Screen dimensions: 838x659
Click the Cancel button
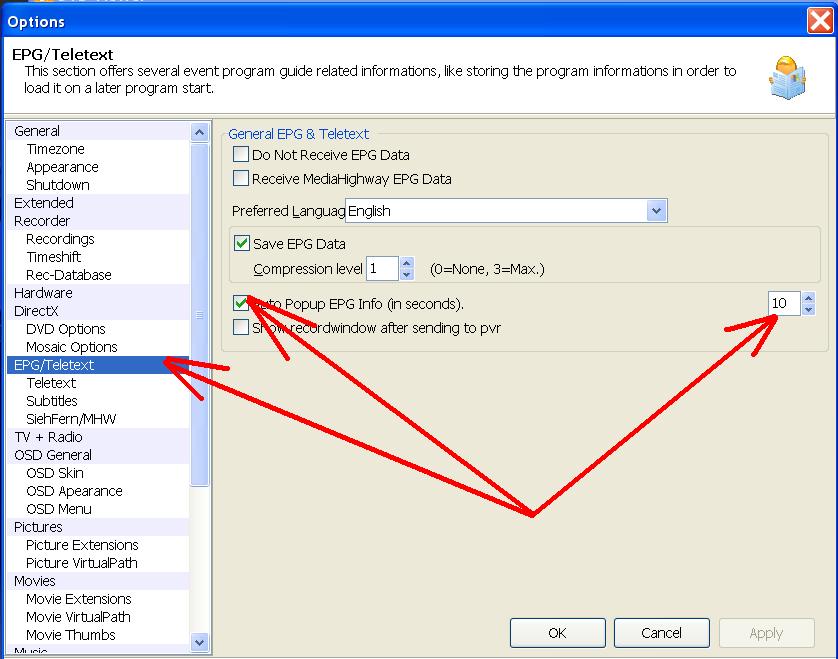[661, 633]
